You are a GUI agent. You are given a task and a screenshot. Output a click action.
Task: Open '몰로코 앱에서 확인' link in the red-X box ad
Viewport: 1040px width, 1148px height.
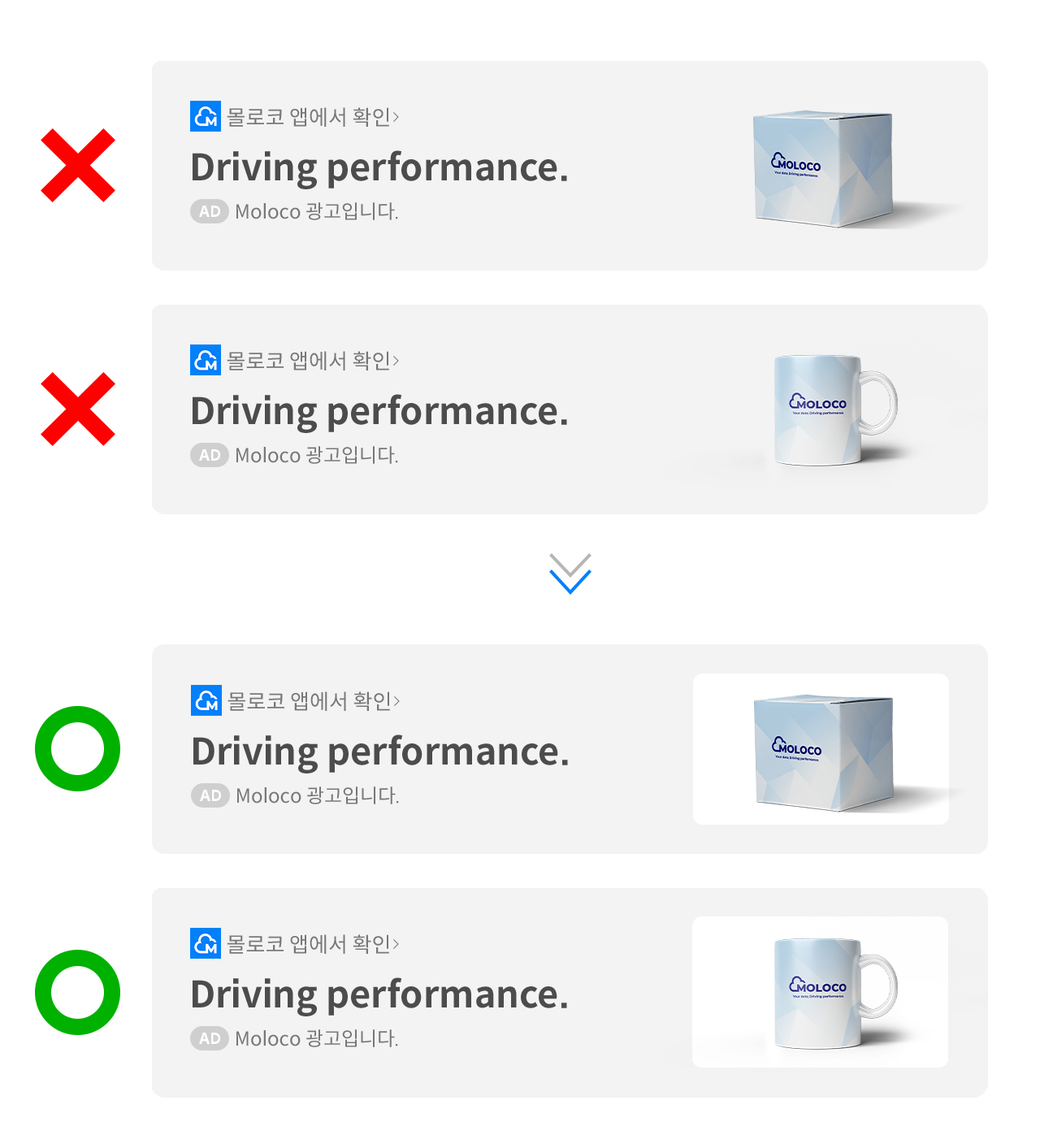[x=313, y=117]
